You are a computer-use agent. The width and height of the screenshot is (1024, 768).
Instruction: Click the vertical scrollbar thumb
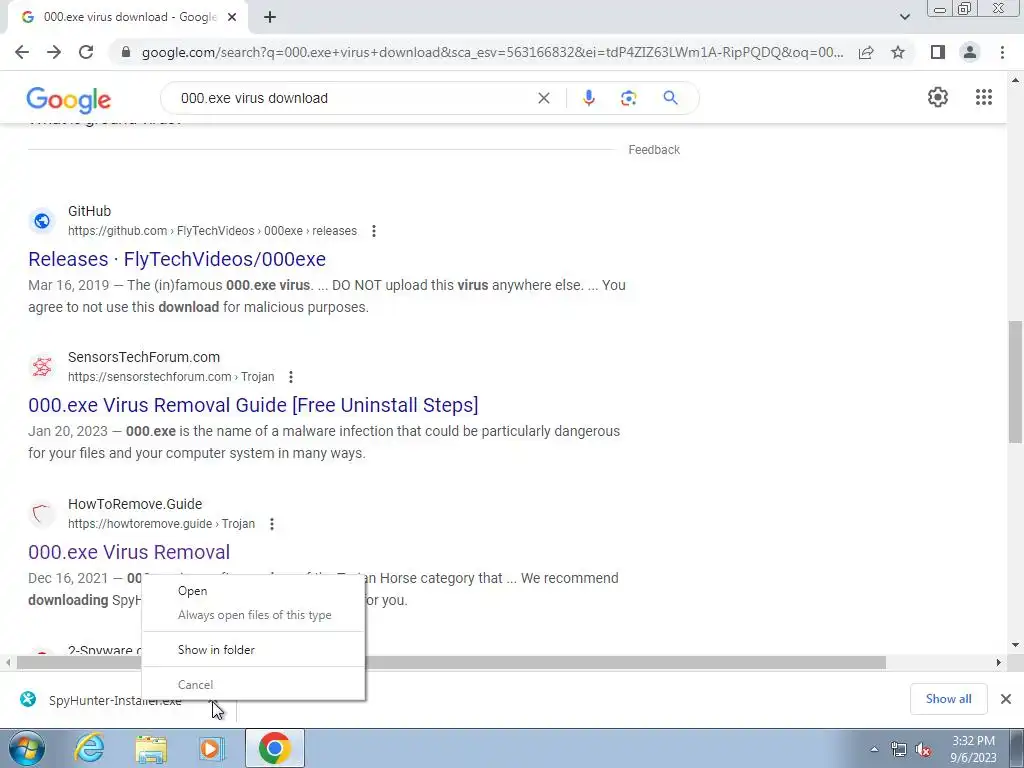point(1016,382)
